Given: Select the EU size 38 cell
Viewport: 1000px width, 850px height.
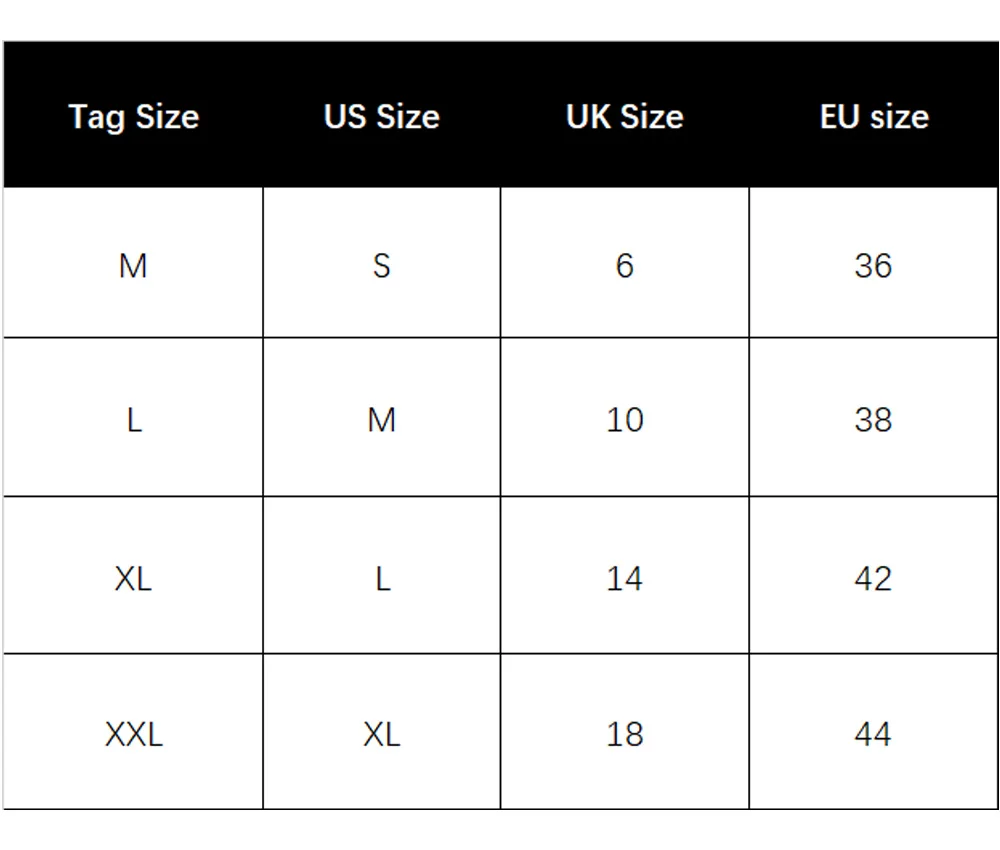Looking at the screenshot, I should click(x=874, y=417).
